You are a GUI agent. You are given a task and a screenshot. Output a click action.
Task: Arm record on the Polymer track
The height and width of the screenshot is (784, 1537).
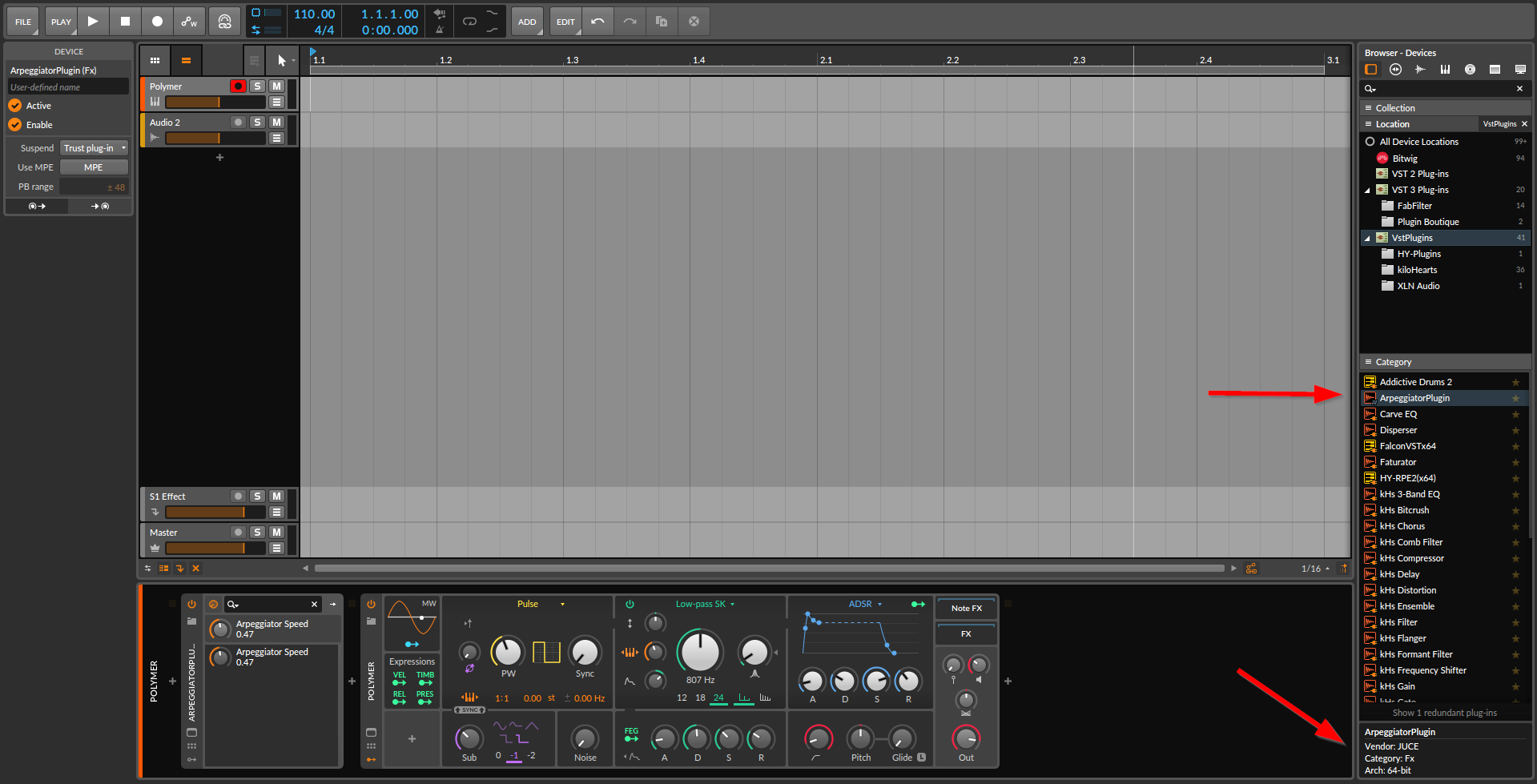[238, 86]
